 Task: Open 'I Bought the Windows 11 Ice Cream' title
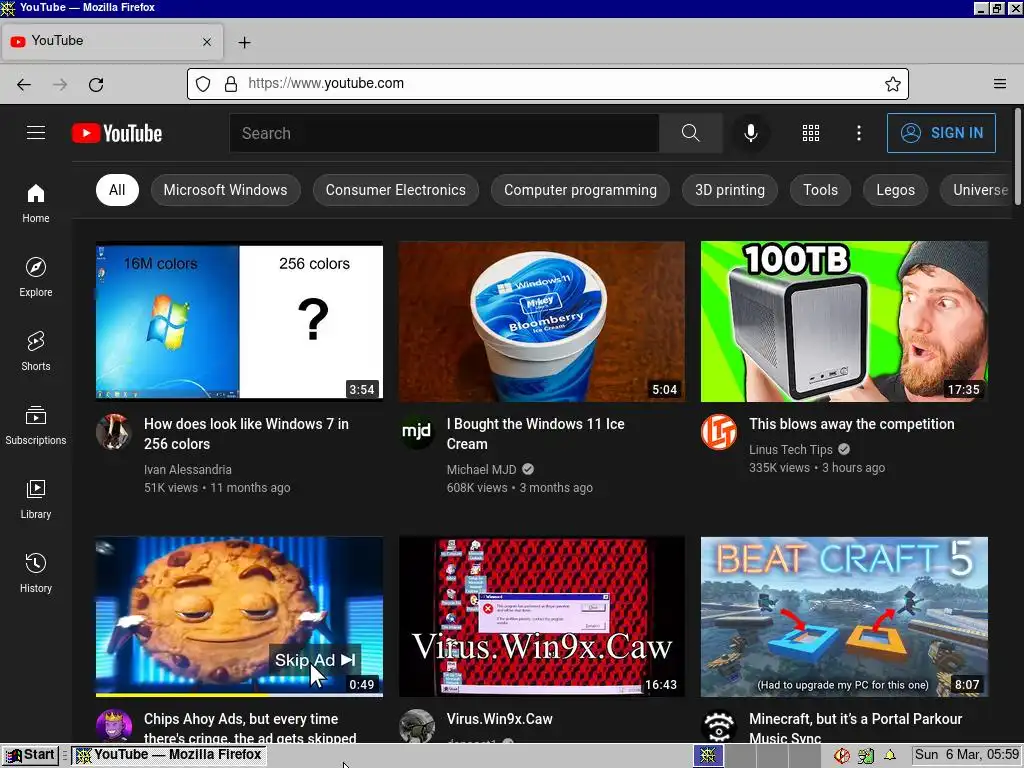536,434
